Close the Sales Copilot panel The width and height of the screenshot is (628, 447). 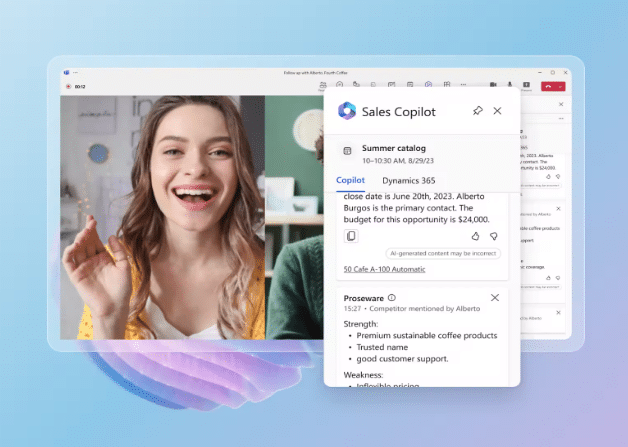coord(497,111)
